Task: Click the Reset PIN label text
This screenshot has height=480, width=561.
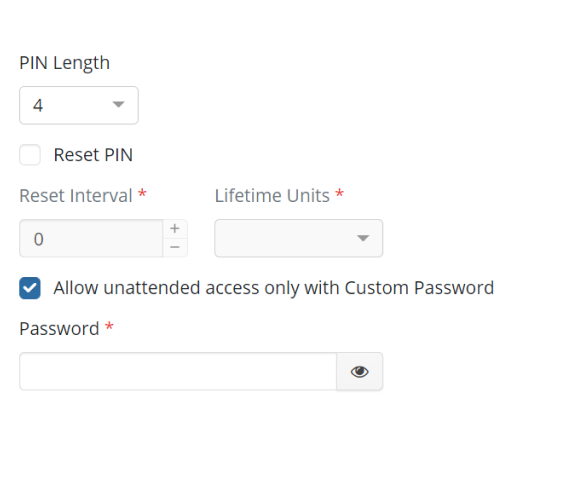Action: tap(93, 155)
